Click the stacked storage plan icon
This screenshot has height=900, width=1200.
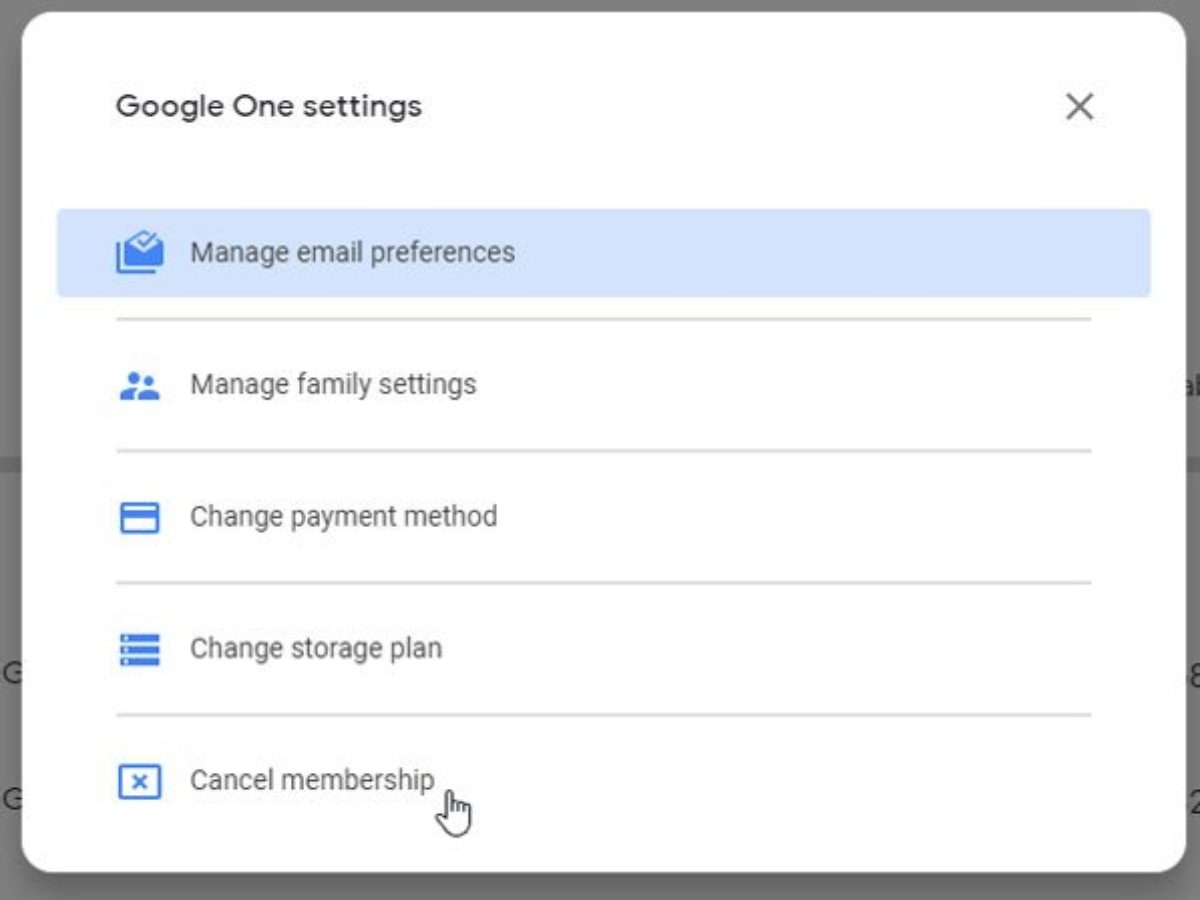(139, 649)
